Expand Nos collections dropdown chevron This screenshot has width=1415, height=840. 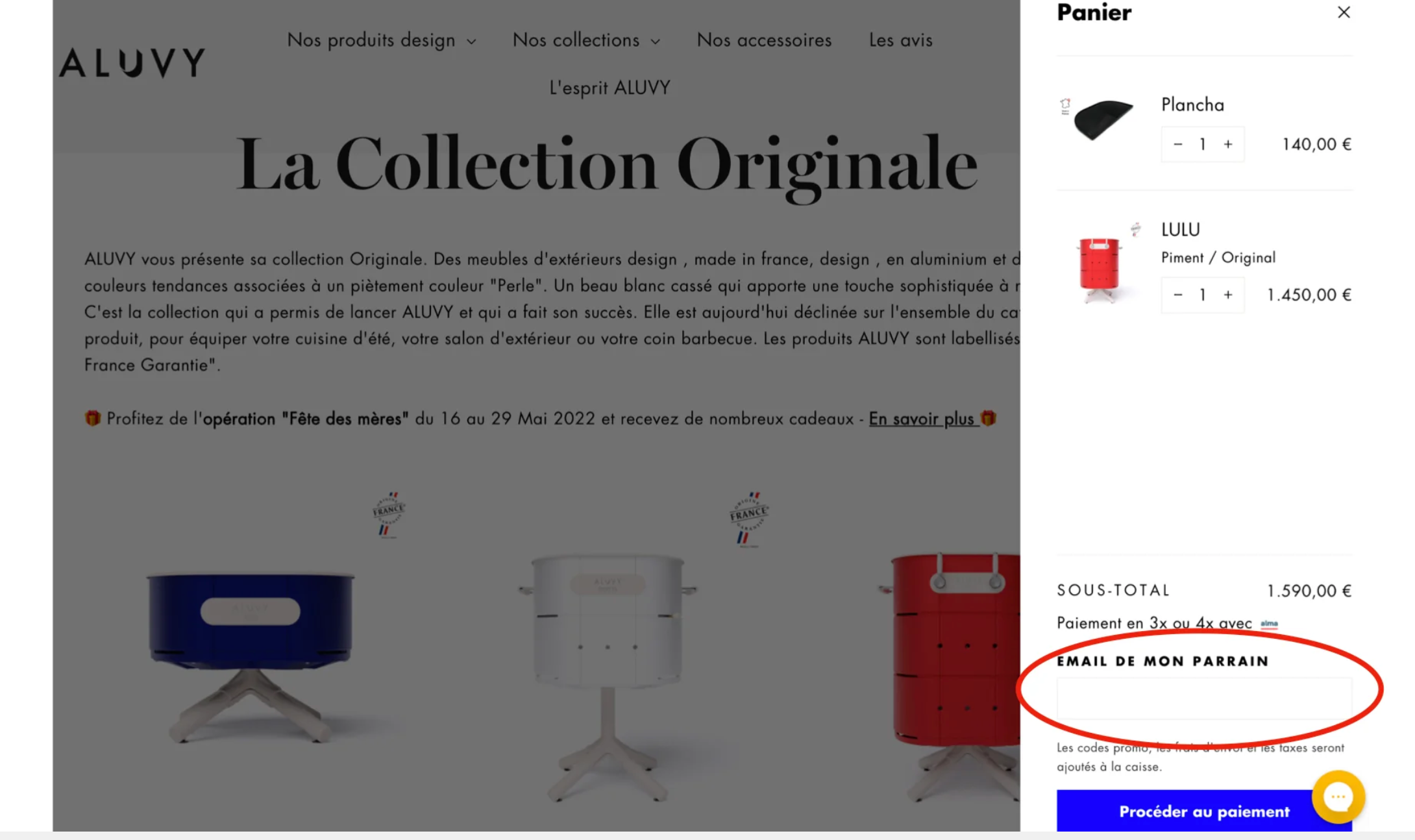tap(656, 42)
